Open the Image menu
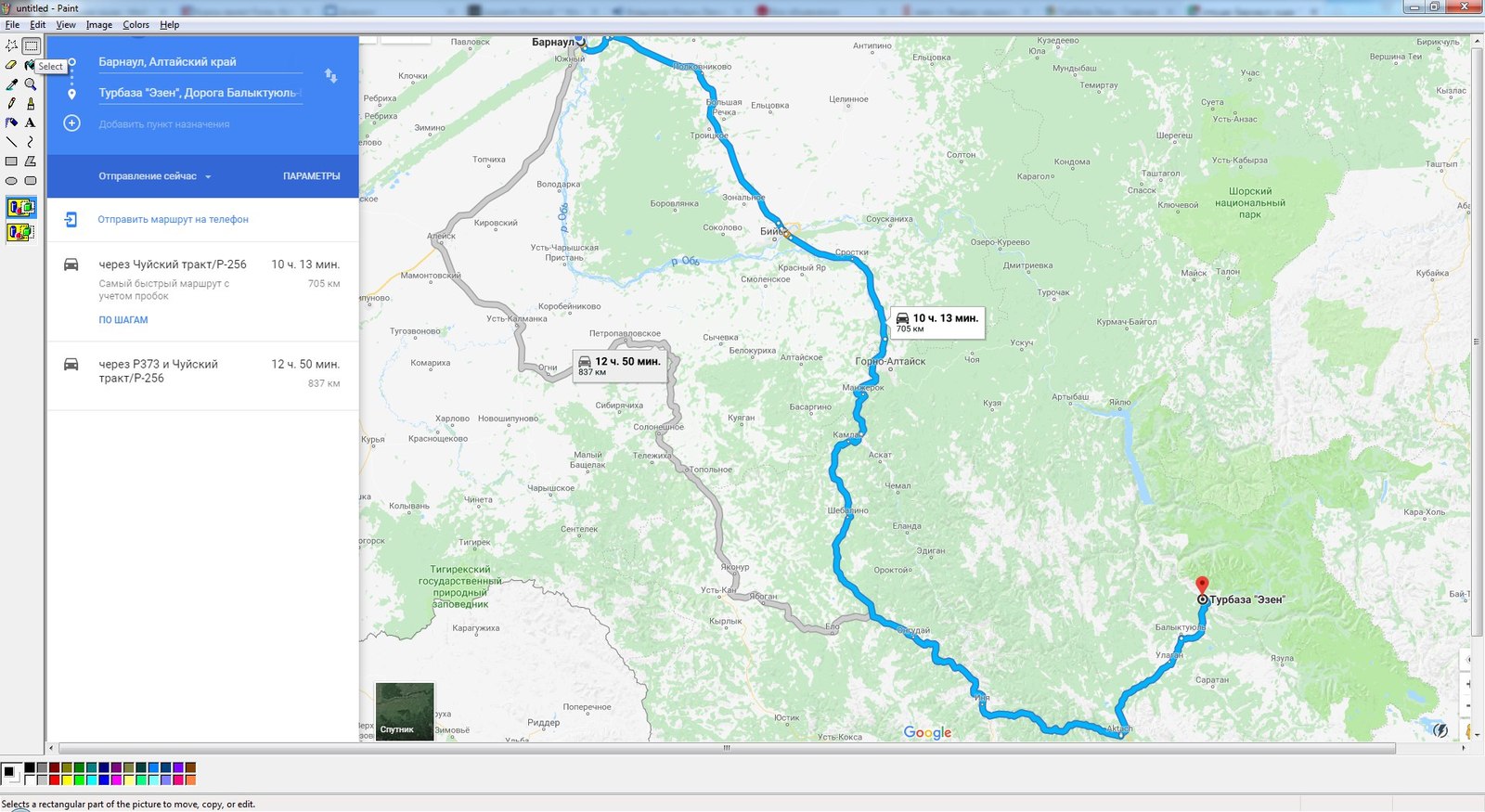1485x812 pixels. pyautogui.click(x=99, y=25)
